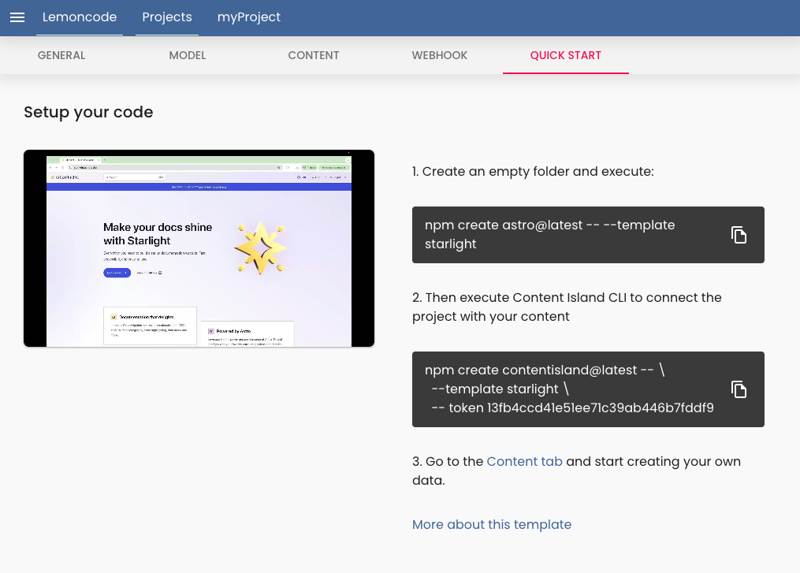Click the token line in contentisland code block
Image resolution: width=800 pixels, height=573 pixels.
click(x=571, y=408)
